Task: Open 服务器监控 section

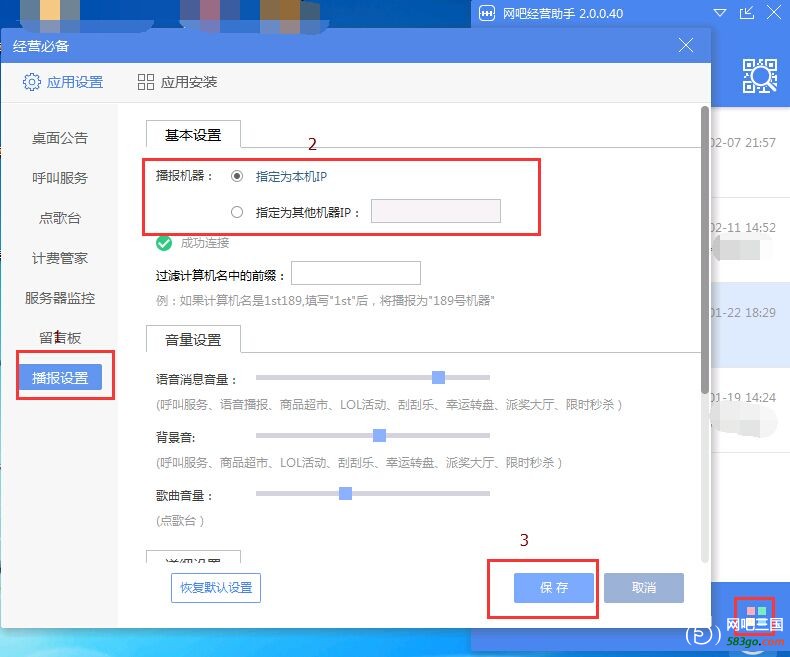Action: (60, 298)
